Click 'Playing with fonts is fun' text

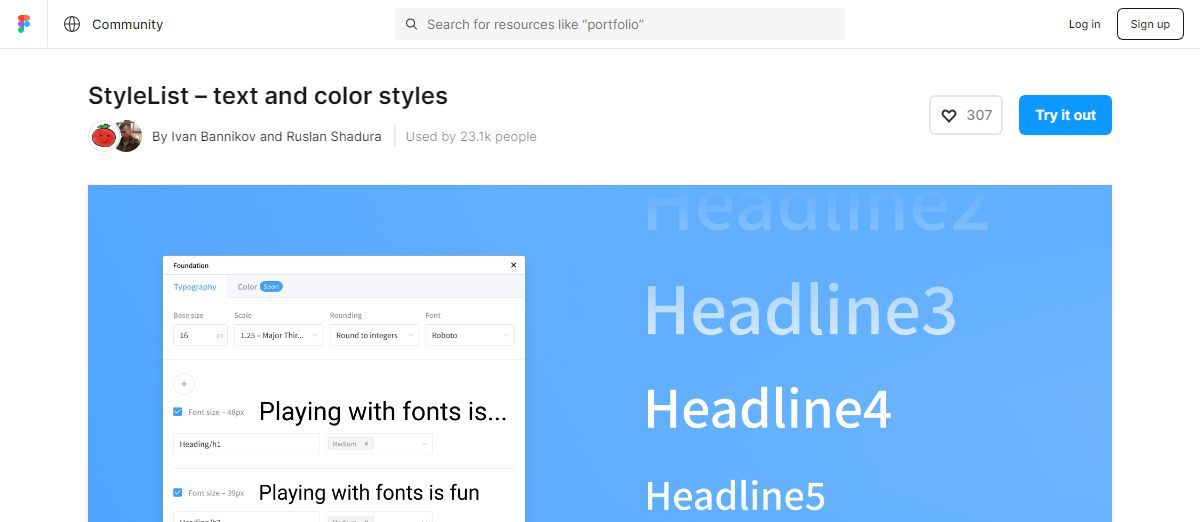pos(369,493)
